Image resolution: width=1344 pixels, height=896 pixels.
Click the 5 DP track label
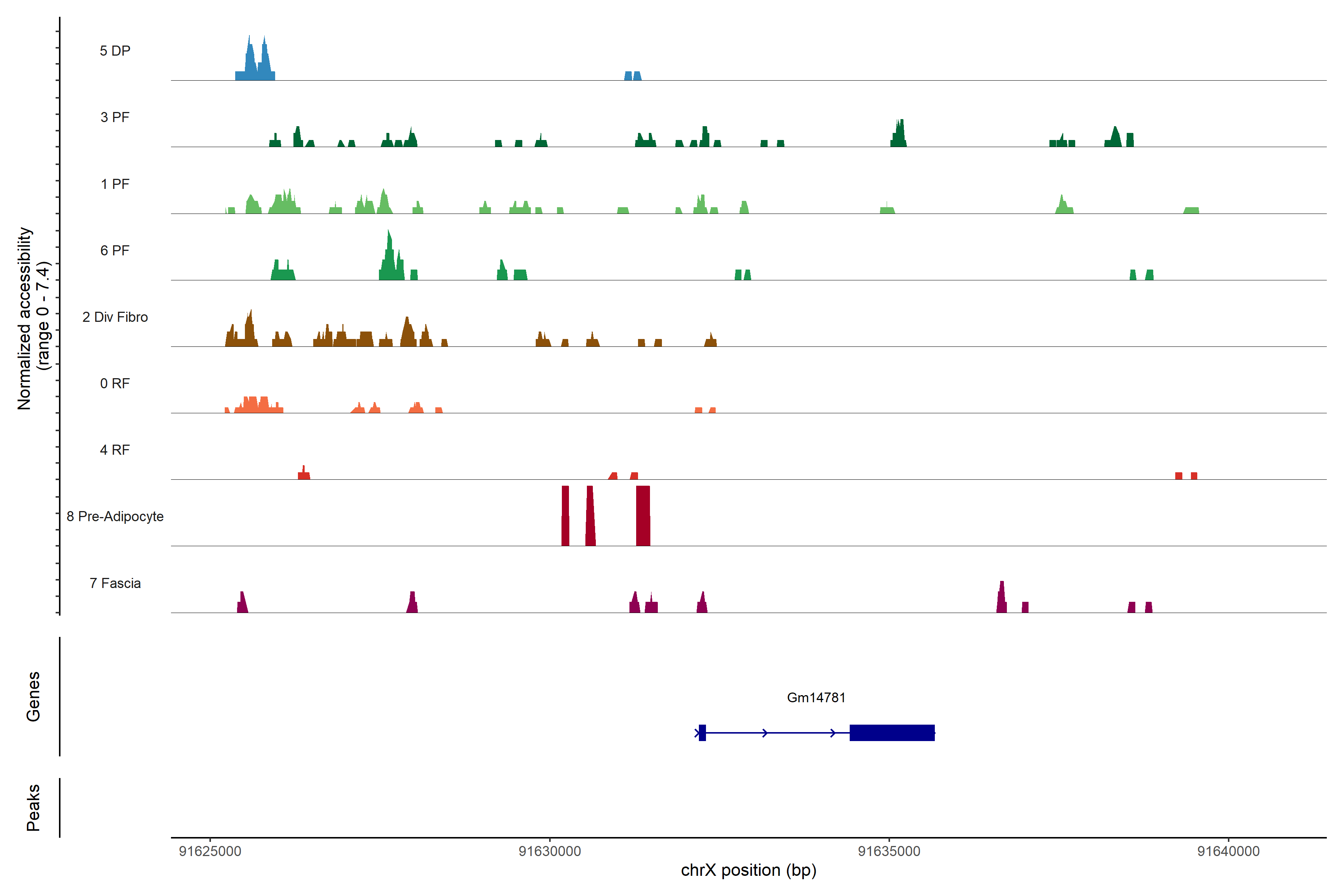[x=115, y=51]
